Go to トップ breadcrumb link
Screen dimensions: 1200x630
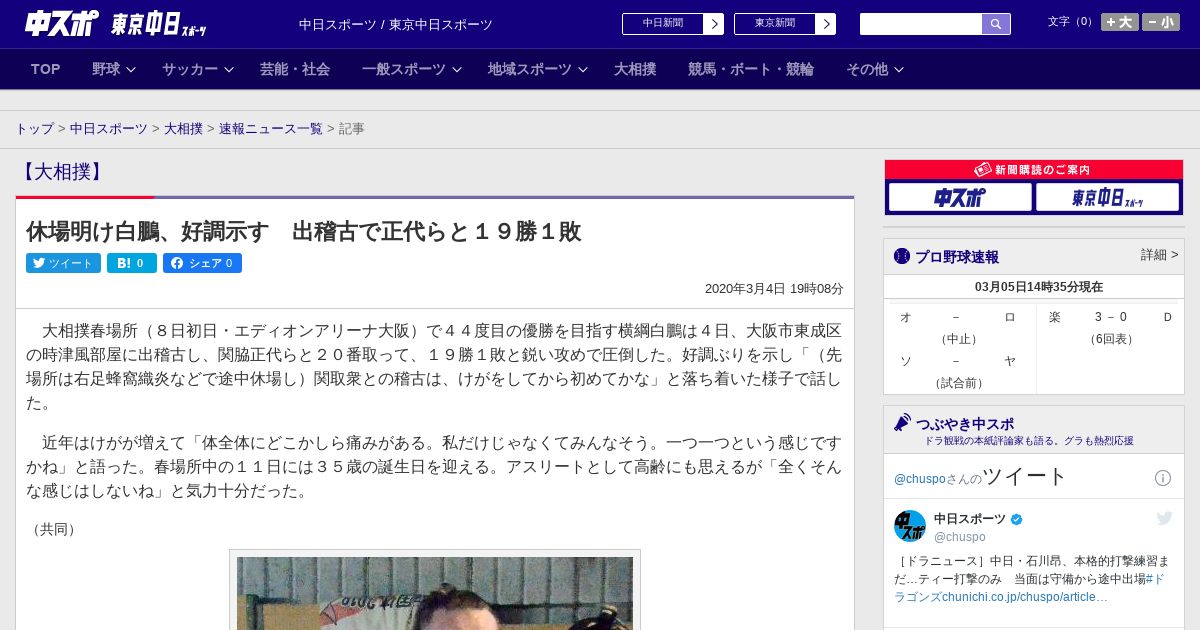click(34, 129)
